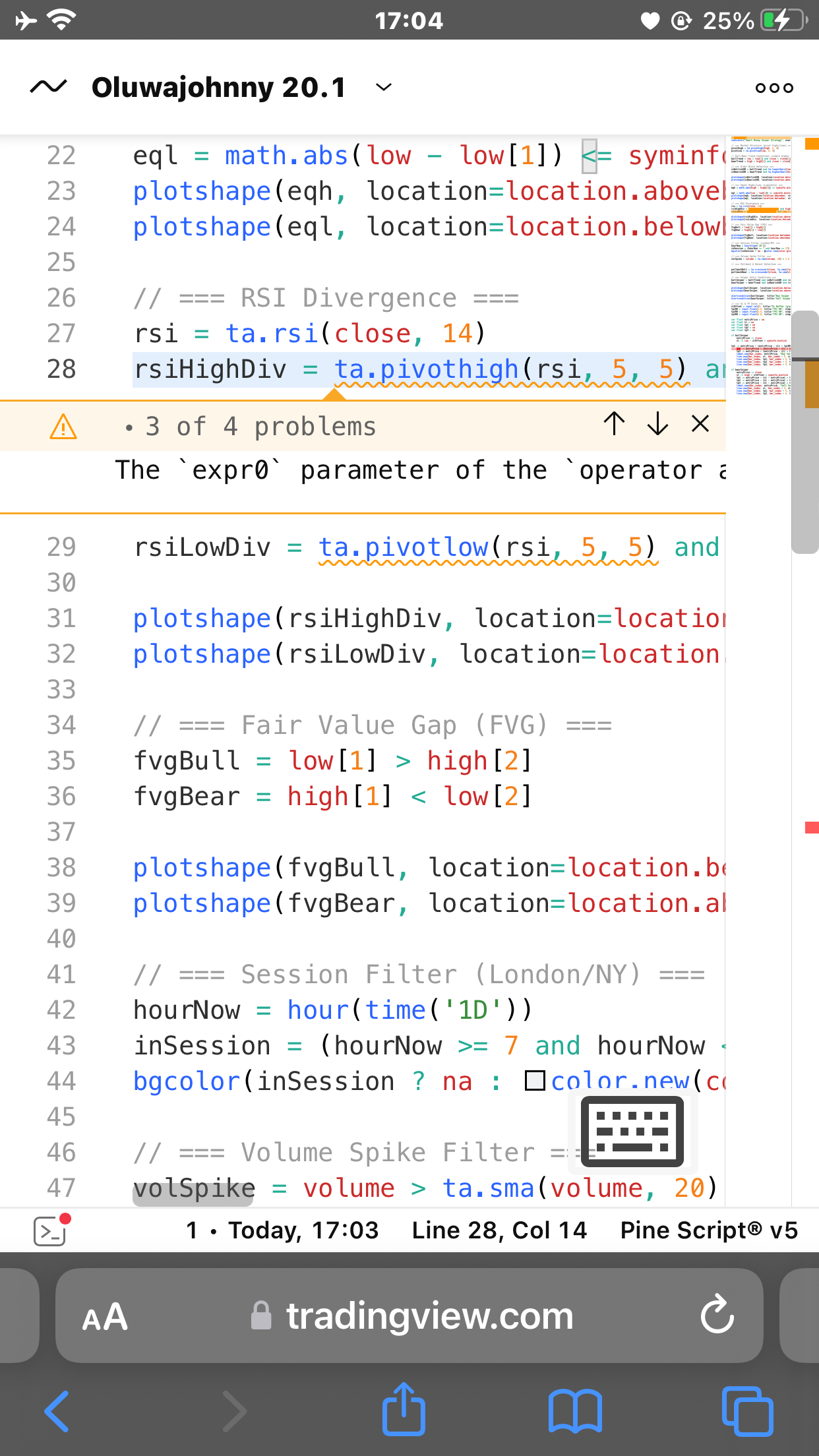Go to next problem with down arrow

(657, 423)
